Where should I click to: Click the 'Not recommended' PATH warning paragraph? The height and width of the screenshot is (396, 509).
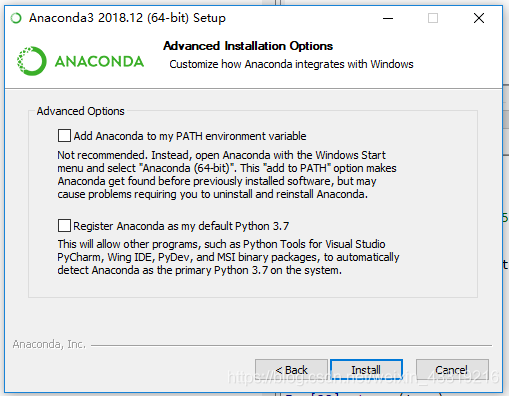227,175
